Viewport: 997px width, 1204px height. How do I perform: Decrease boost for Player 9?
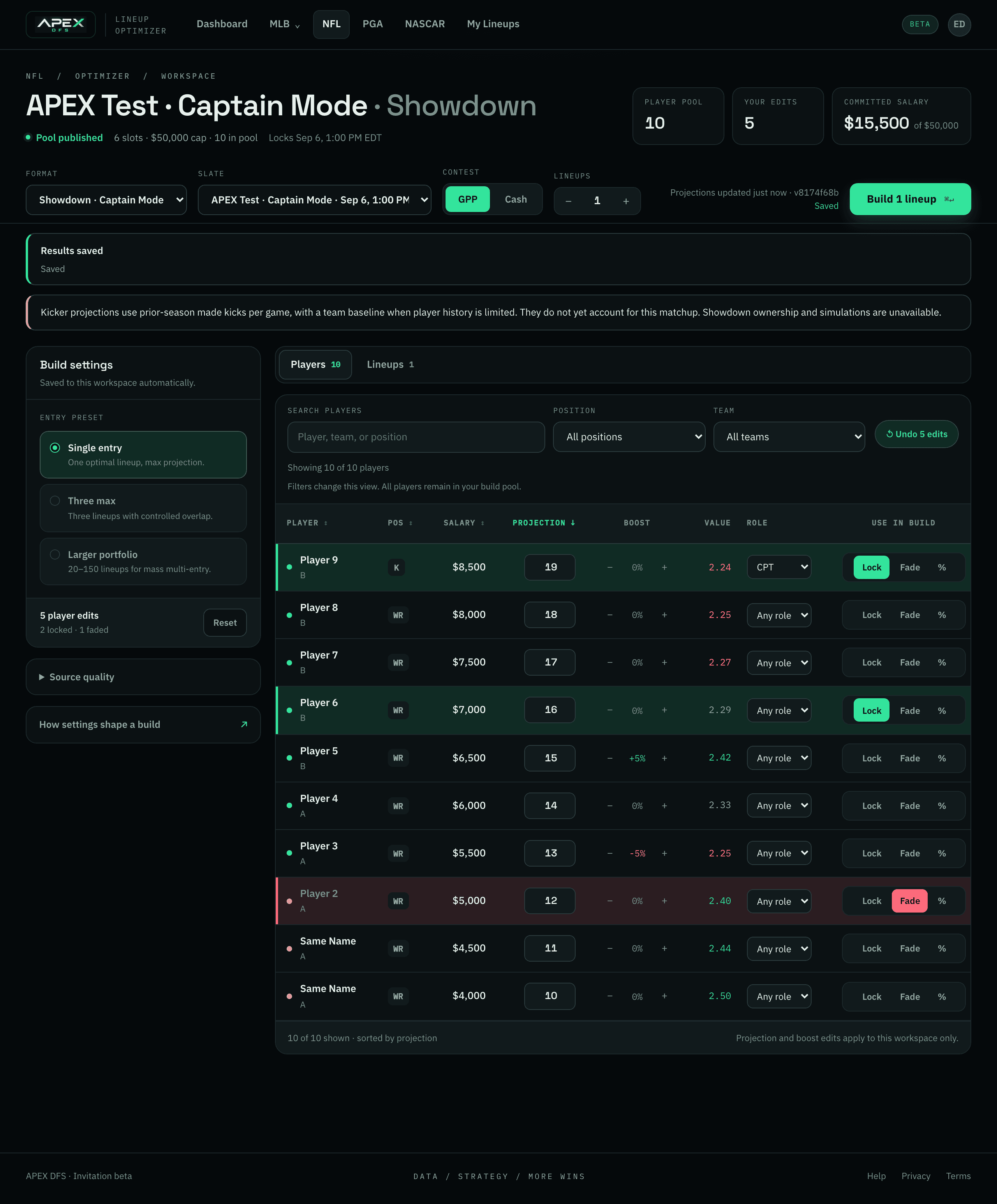609,568
